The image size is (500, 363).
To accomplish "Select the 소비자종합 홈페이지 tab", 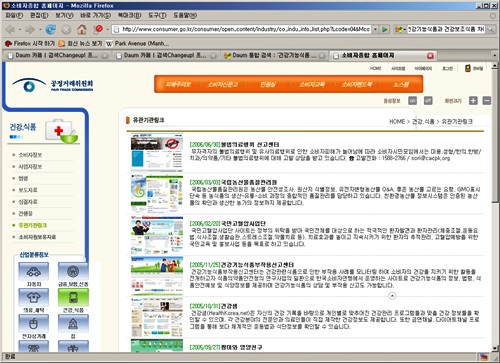I will pyautogui.click(x=383, y=56).
